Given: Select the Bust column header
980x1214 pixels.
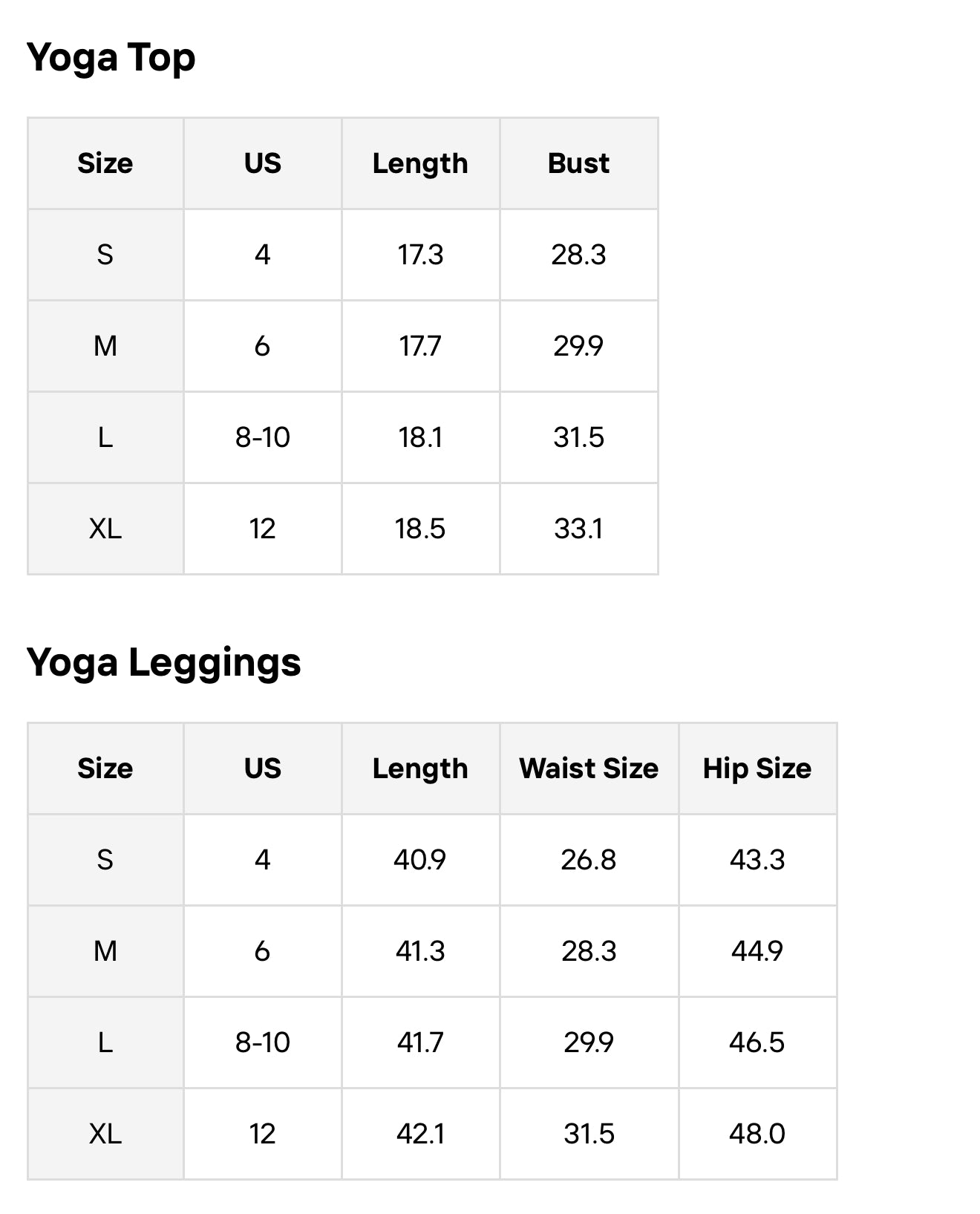Looking at the screenshot, I should pyautogui.click(x=578, y=163).
